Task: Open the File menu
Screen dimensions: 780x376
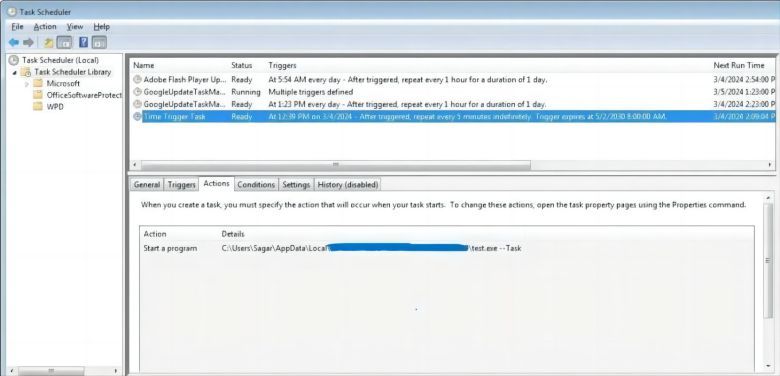Action: (x=17, y=27)
